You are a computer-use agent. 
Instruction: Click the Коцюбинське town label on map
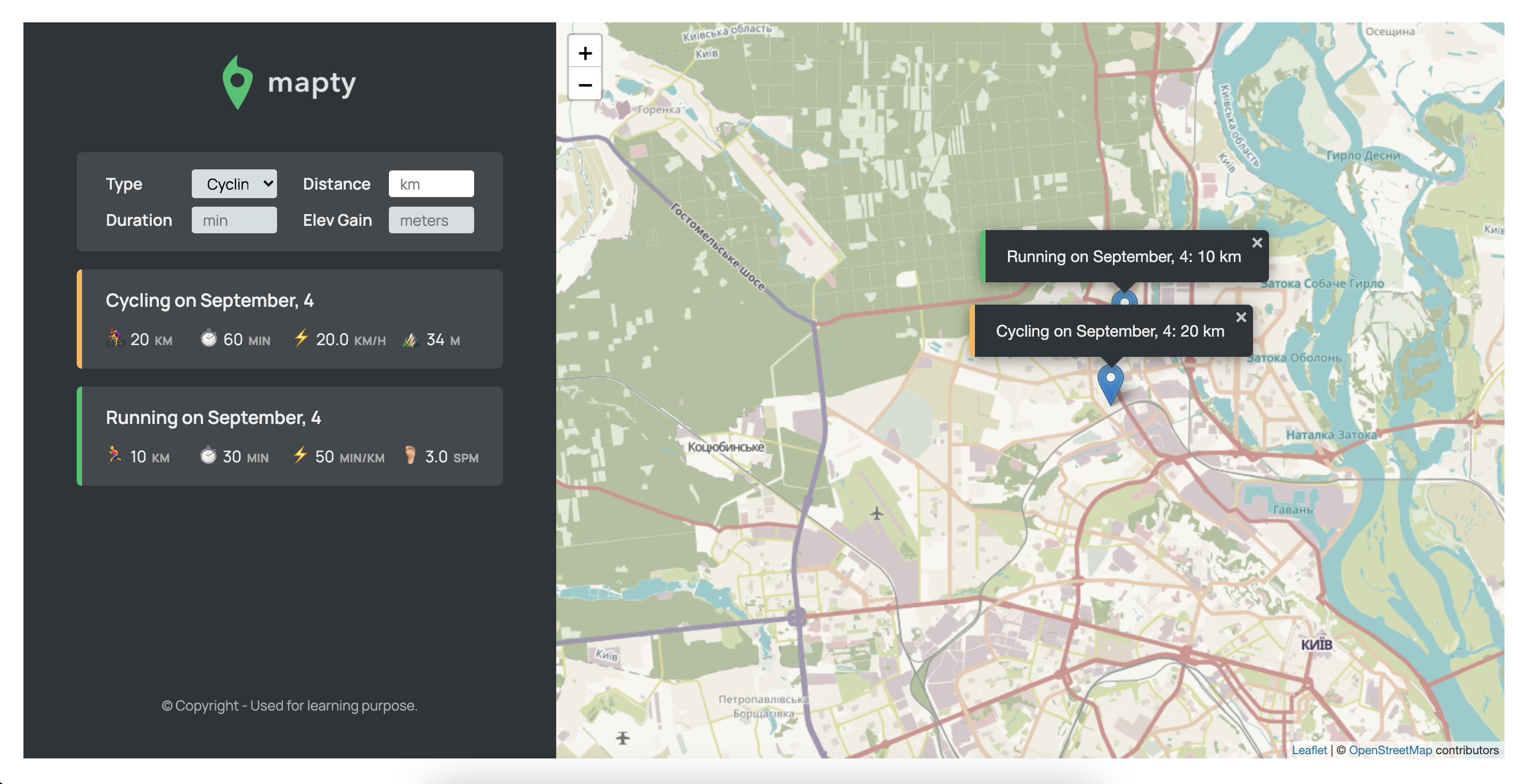click(726, 447)
